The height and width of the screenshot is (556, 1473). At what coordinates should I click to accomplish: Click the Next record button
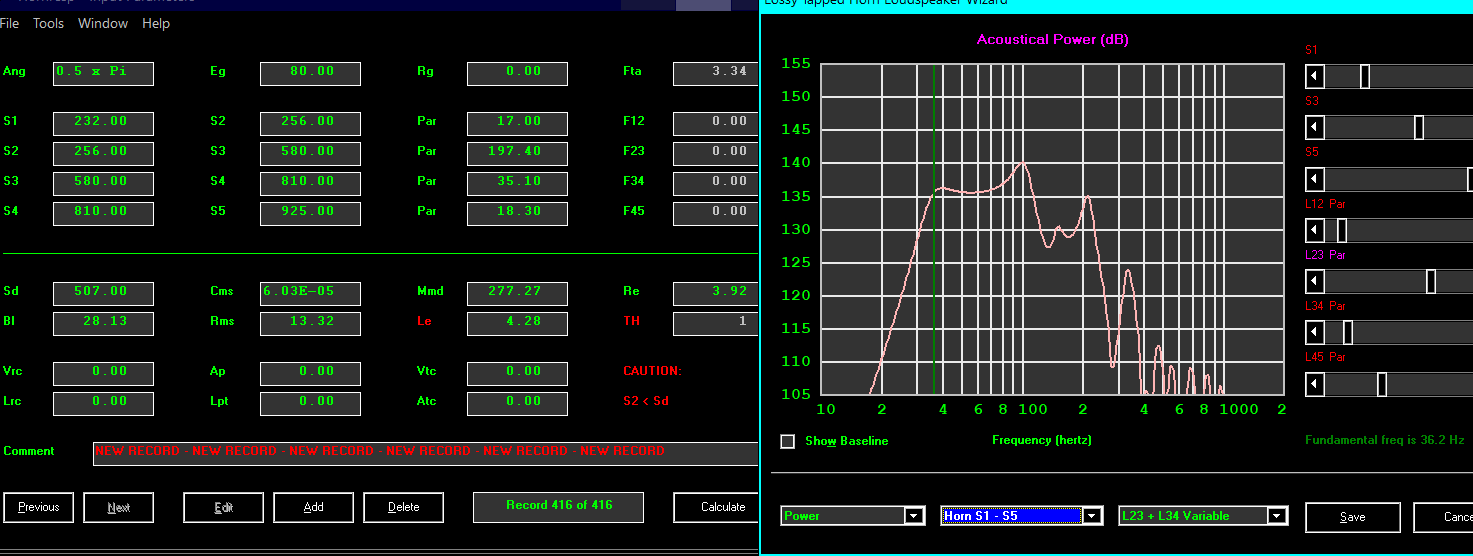[x=118, y=507]
